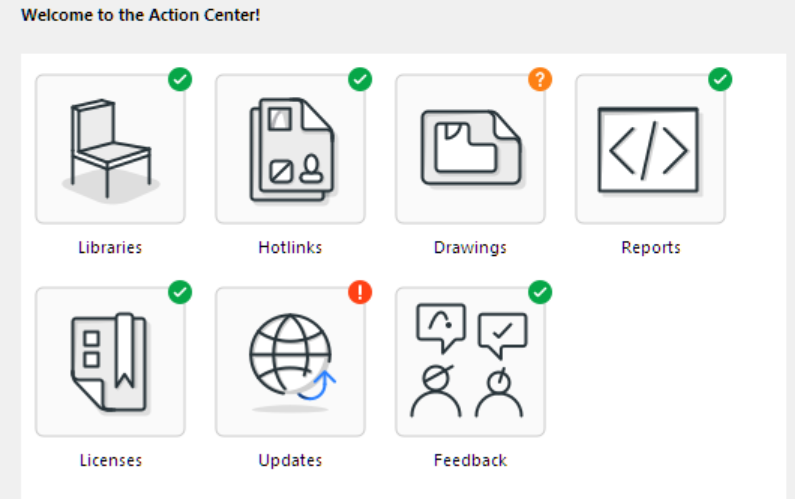Viewport: 795px width, 499px height.
Task: Select the Libraries text label
Action: tap(110, 247)
